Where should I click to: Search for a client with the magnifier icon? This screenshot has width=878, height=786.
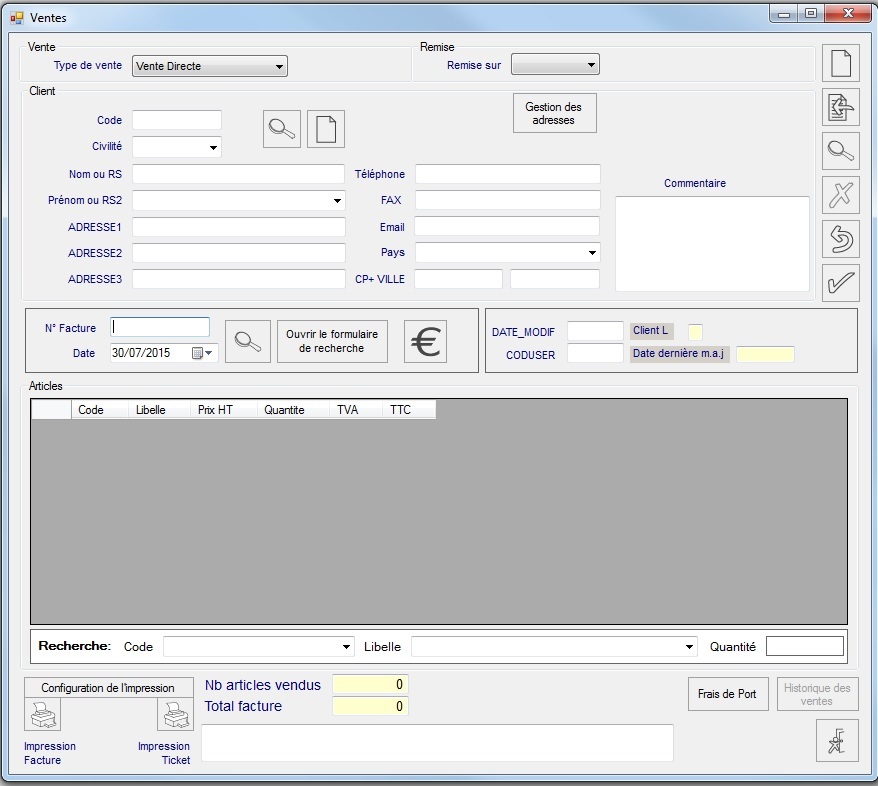click(282, 129)
